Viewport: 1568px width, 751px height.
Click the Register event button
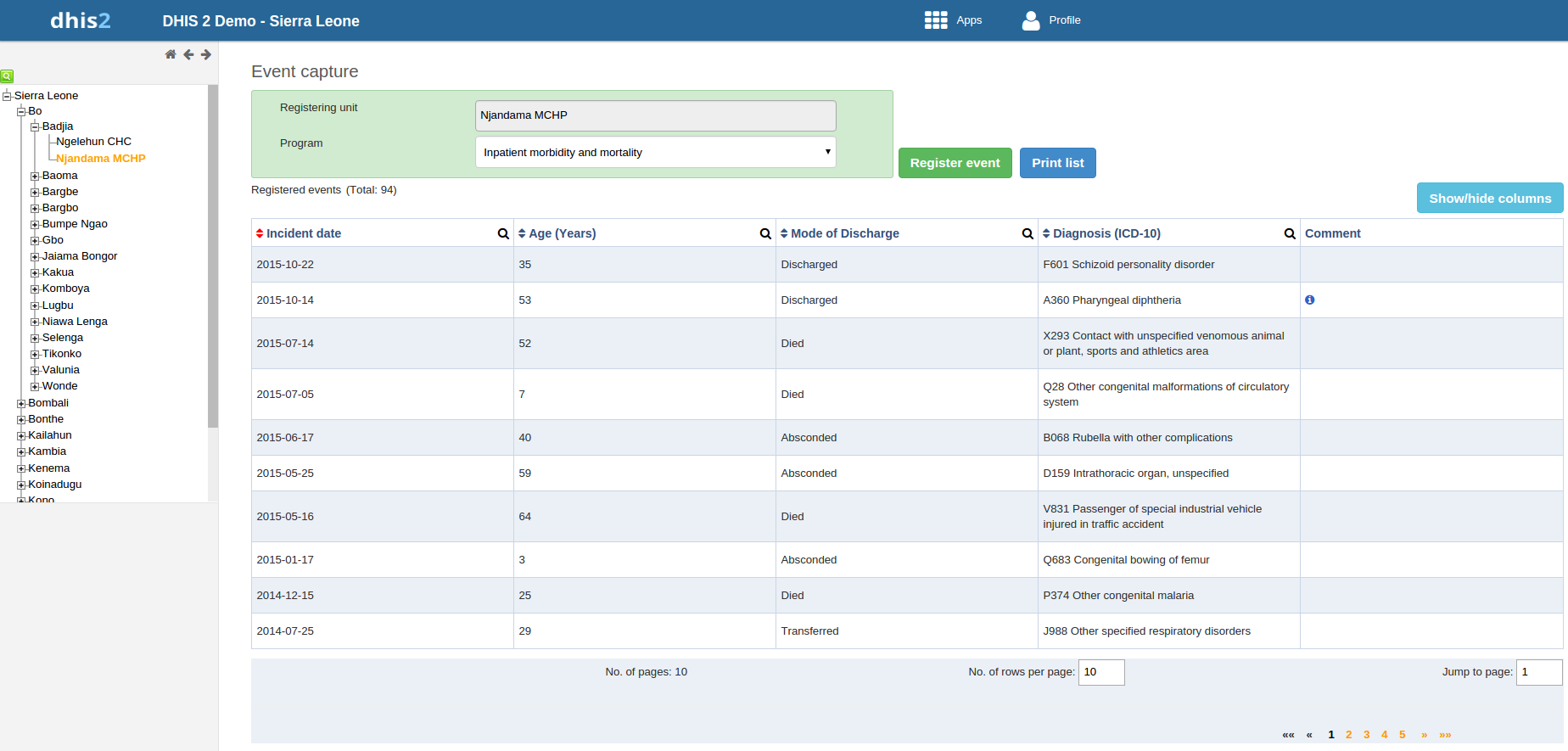[955, 163]
